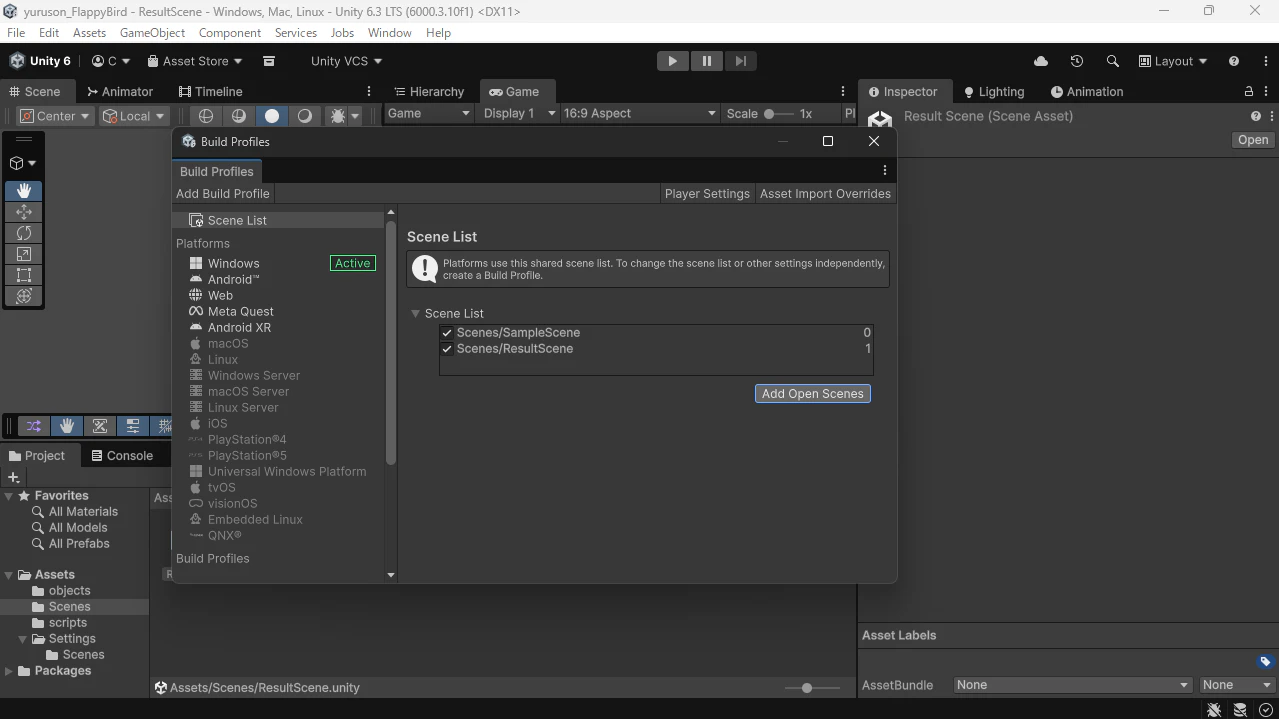Switch to the Lighting tab
The image size is (1279, 719).
[993, 91]
